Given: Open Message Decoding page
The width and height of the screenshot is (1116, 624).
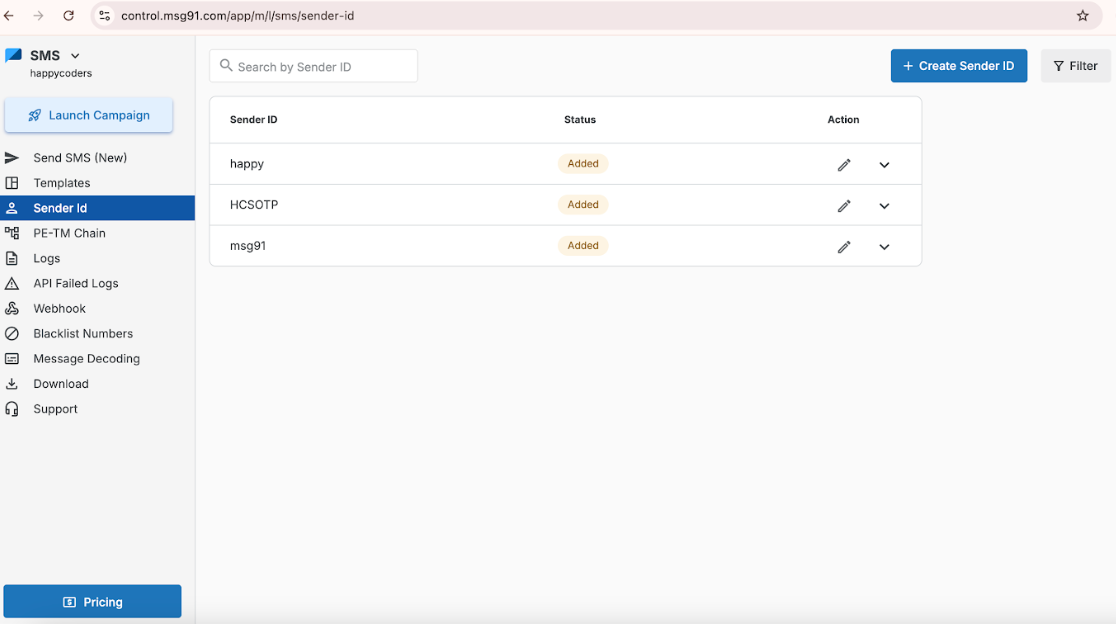Looking at the screenshot, I should 98,359.
